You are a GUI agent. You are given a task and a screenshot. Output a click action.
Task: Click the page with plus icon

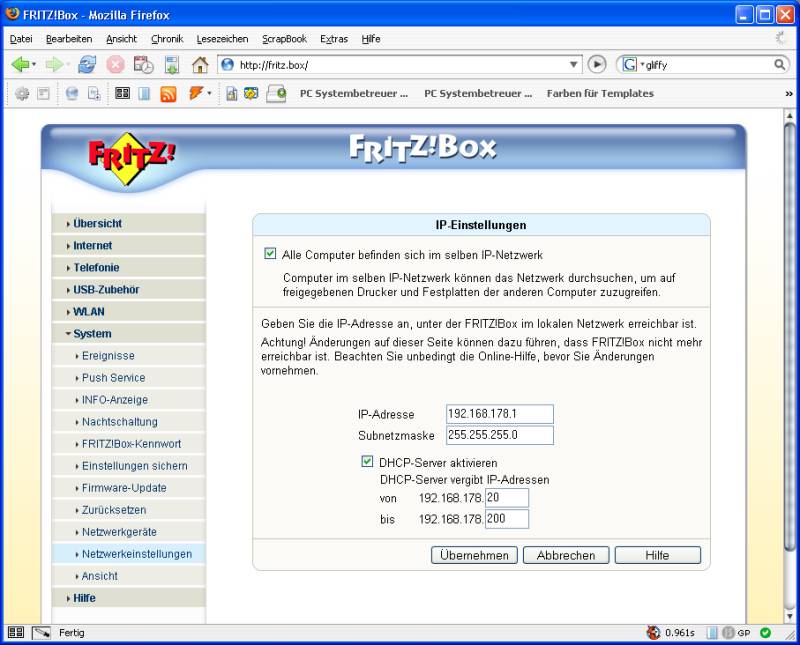point(94,93)
